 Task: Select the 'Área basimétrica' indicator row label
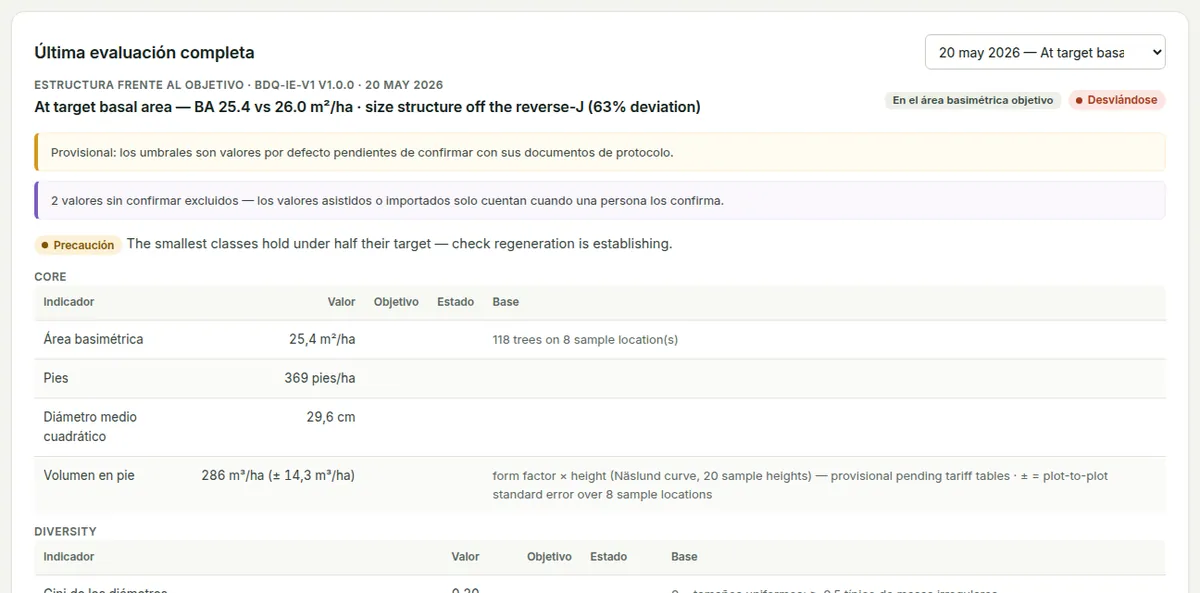[93, 339]
